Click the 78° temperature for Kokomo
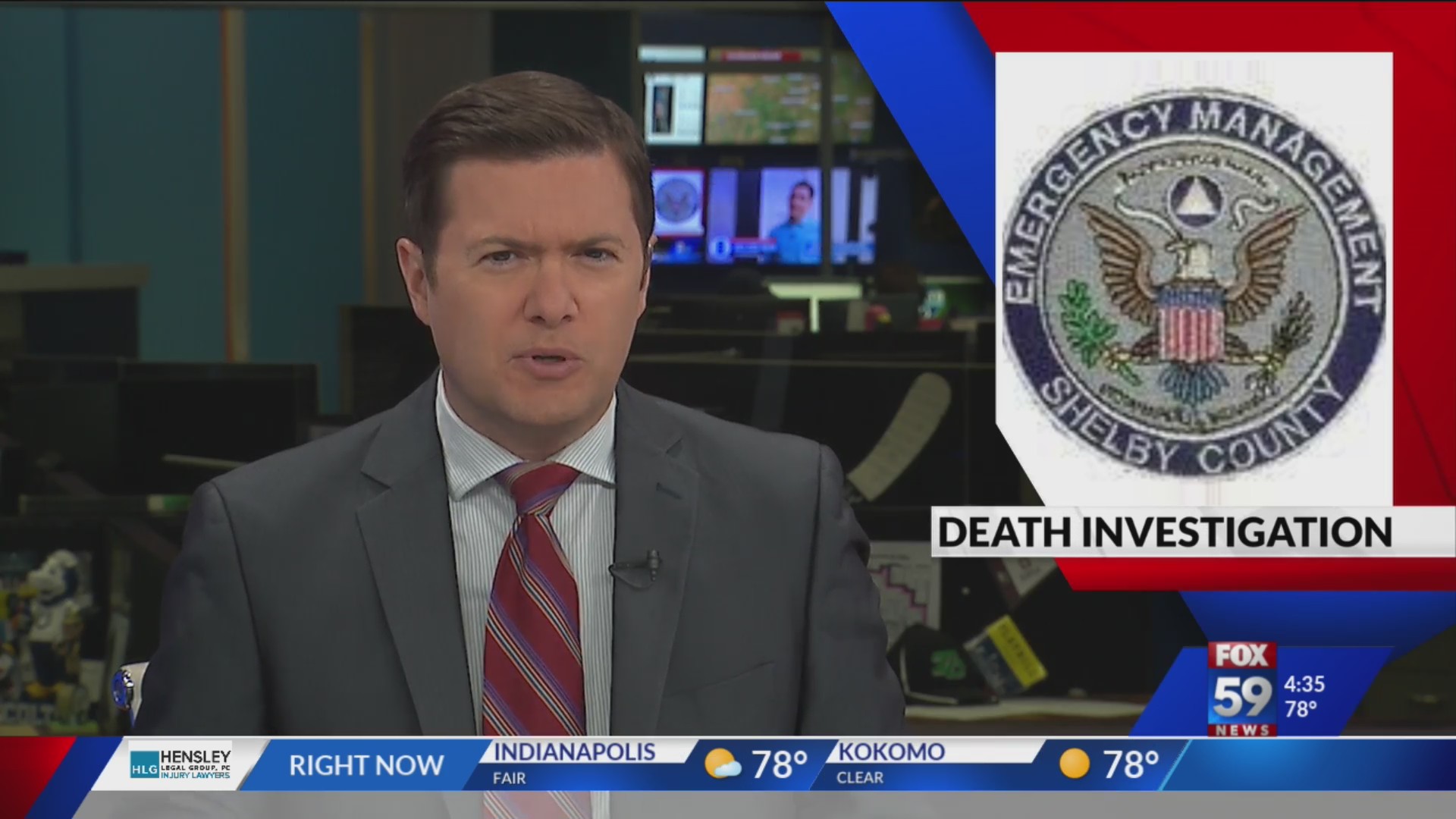The image size is (1456, 819). [x=1131, y=764]
